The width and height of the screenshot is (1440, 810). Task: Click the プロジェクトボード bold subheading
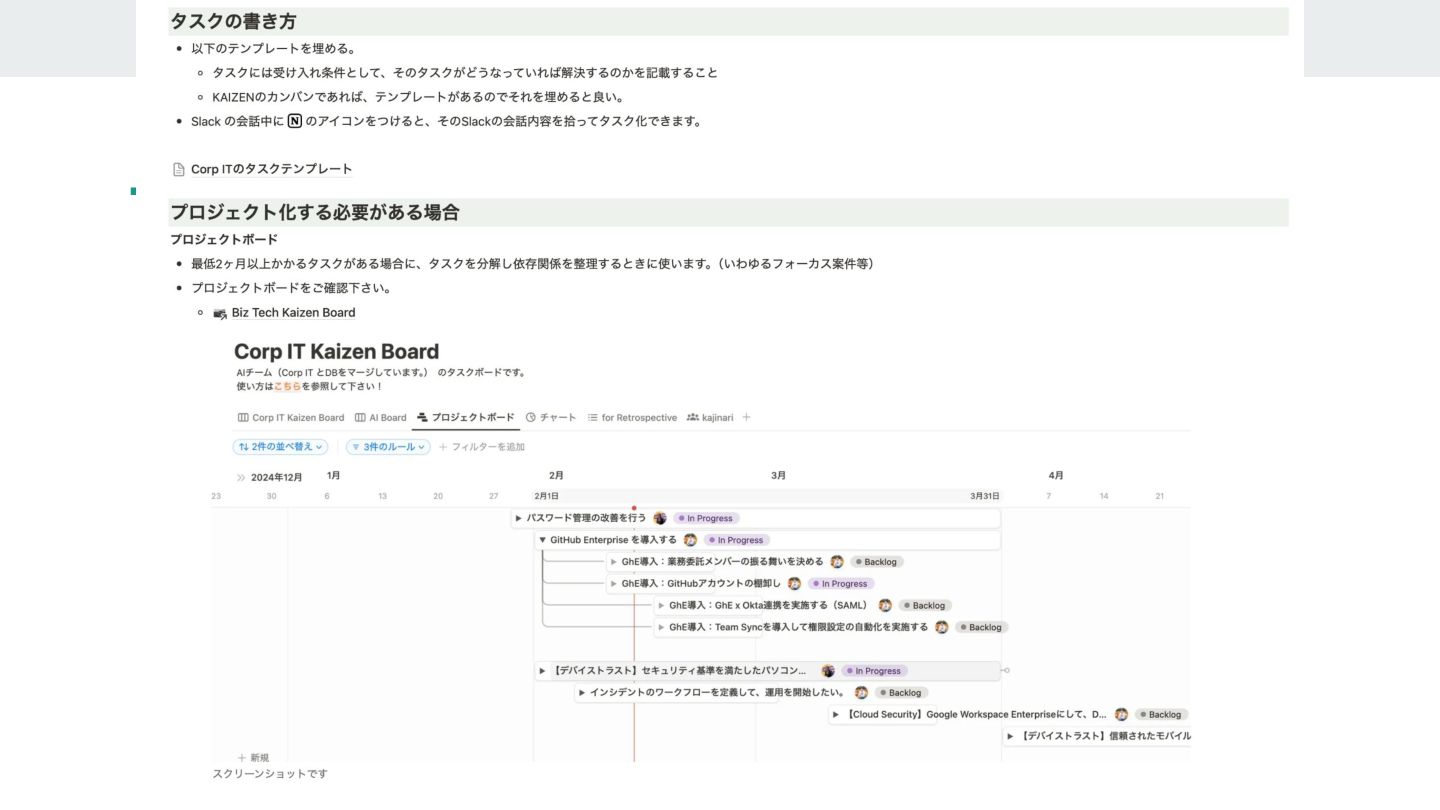pyautogui.click(x=224, y=240)
